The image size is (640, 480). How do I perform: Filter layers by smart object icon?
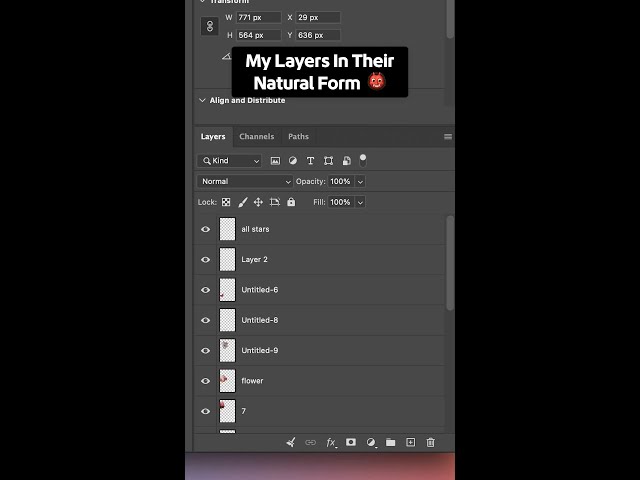coord(347,161)
